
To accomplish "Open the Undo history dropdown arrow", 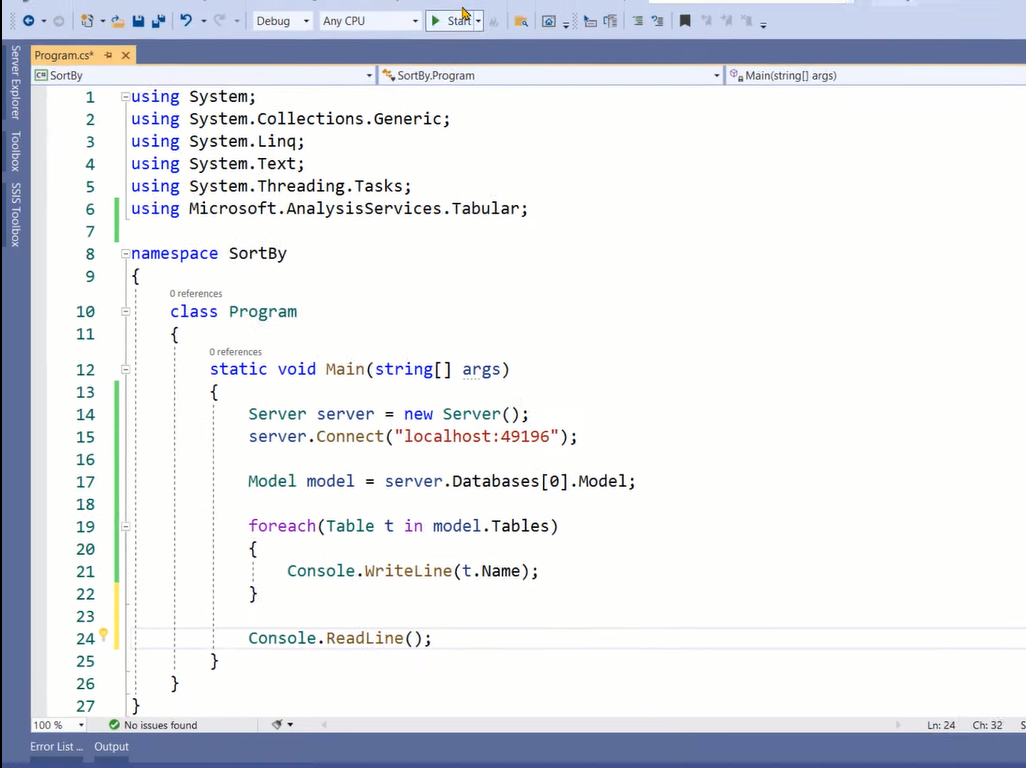I will pyautogui.click(x=203, y=21).
